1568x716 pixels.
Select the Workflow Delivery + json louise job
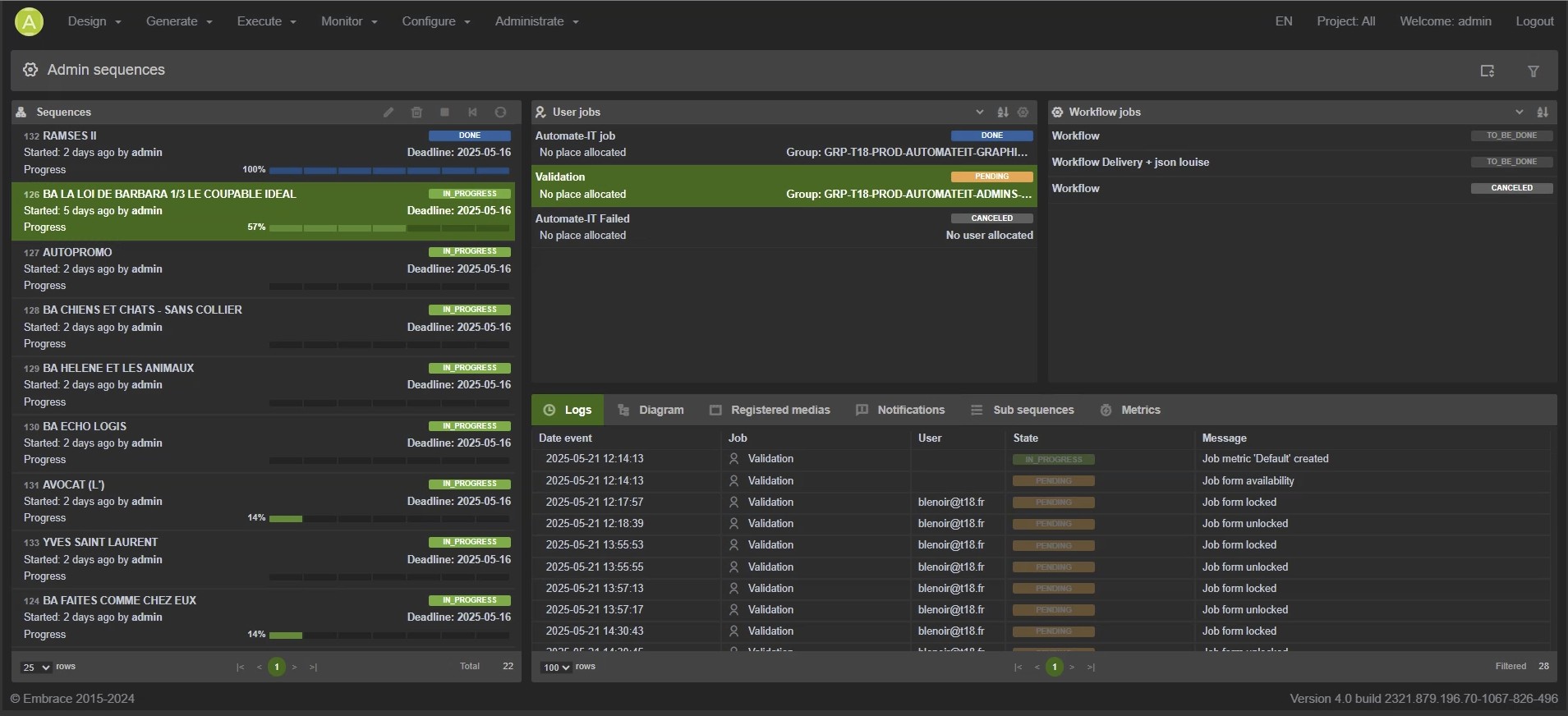click(1302, 163)
